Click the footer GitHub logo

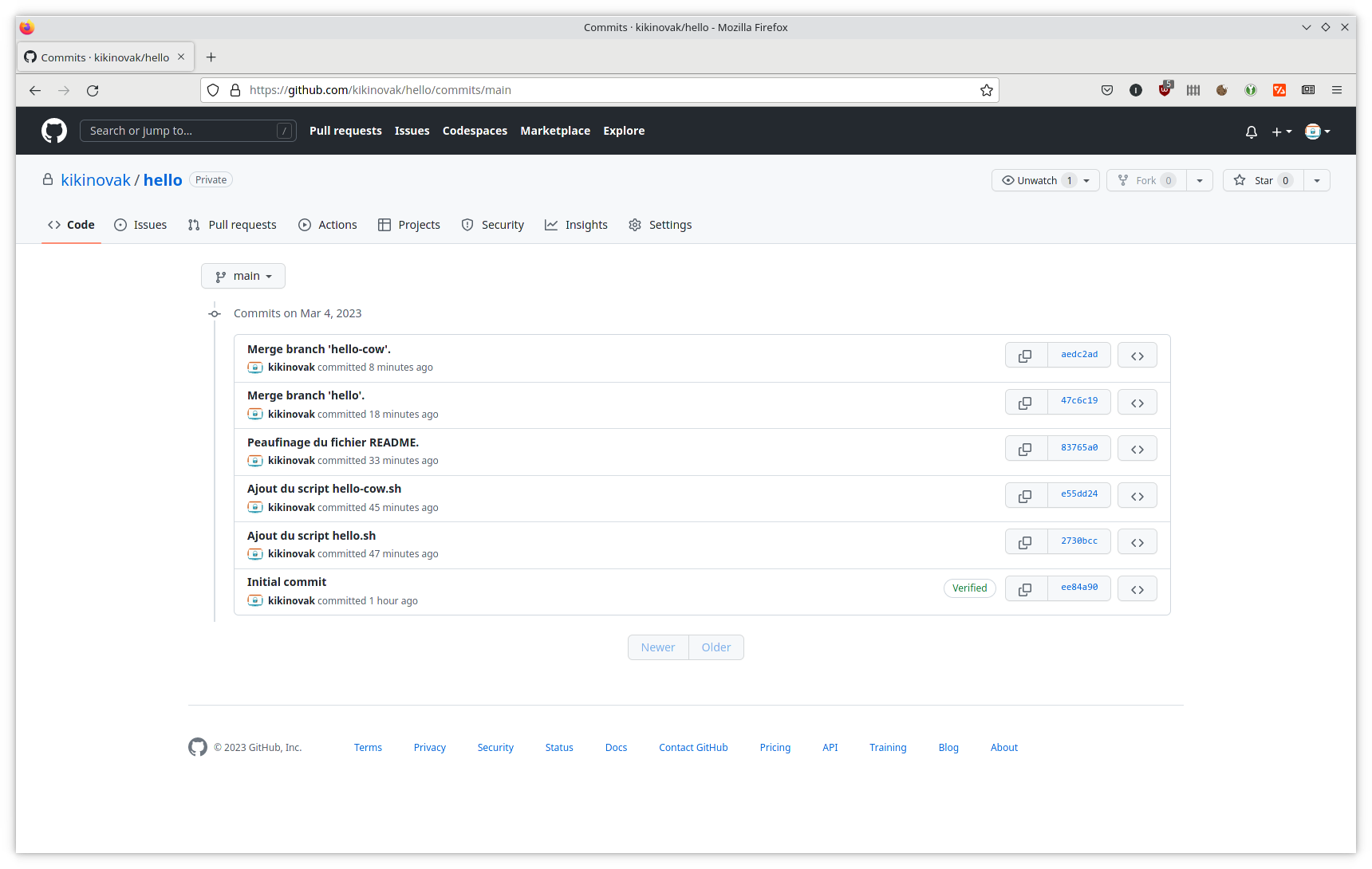click(x=198, y=747)
